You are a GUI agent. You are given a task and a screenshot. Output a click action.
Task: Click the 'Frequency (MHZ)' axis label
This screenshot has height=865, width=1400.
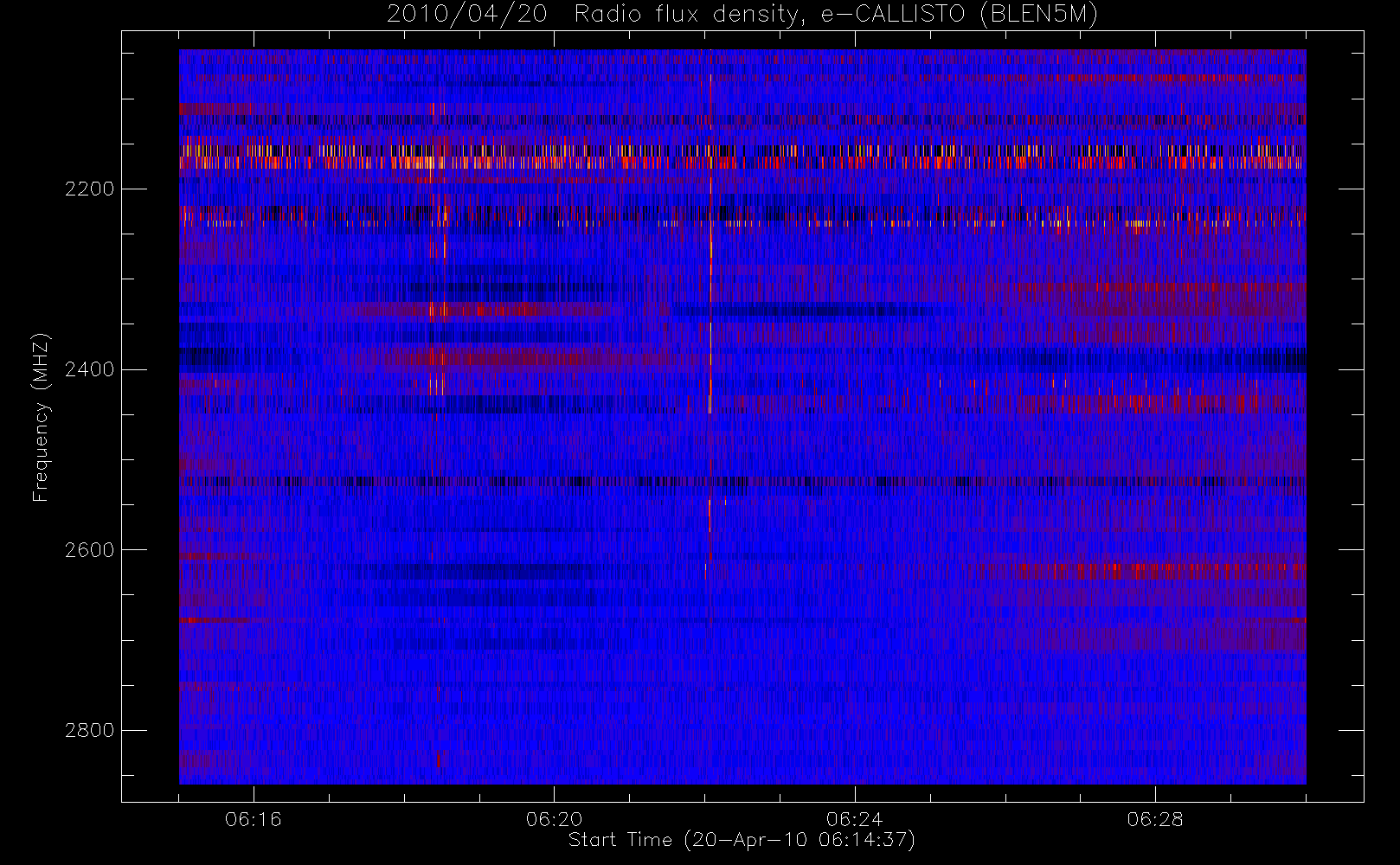pyautogui.click(x=41, y=417)
